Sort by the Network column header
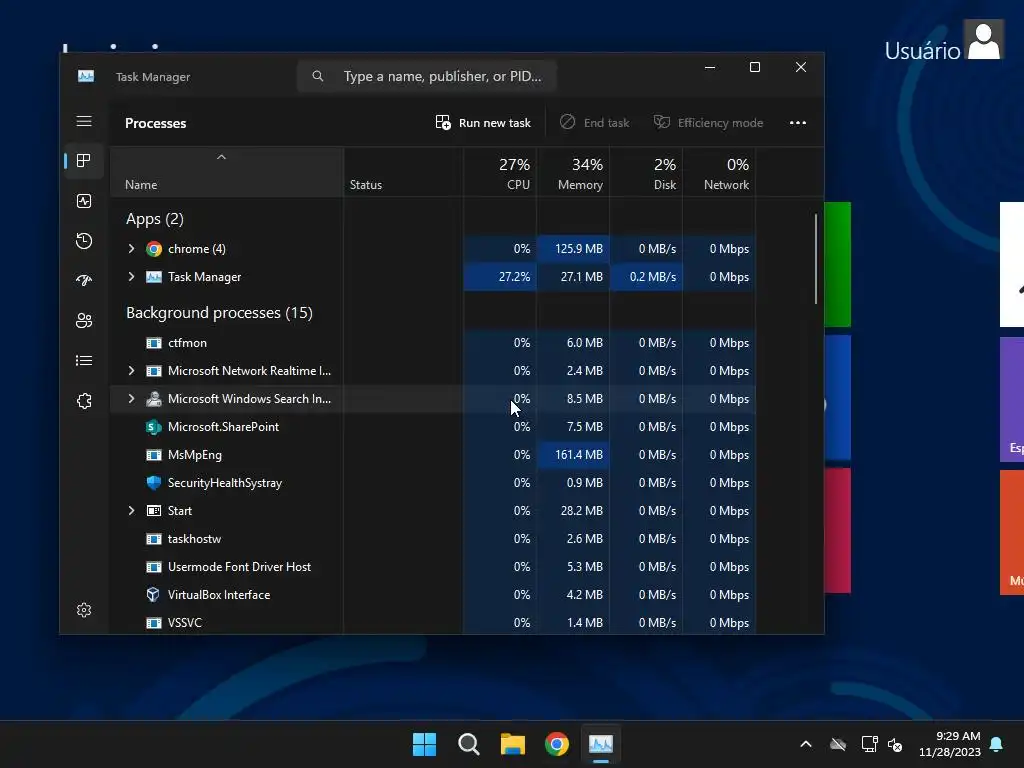This screenshot has height=768, width=1024. tap(719, 173)
